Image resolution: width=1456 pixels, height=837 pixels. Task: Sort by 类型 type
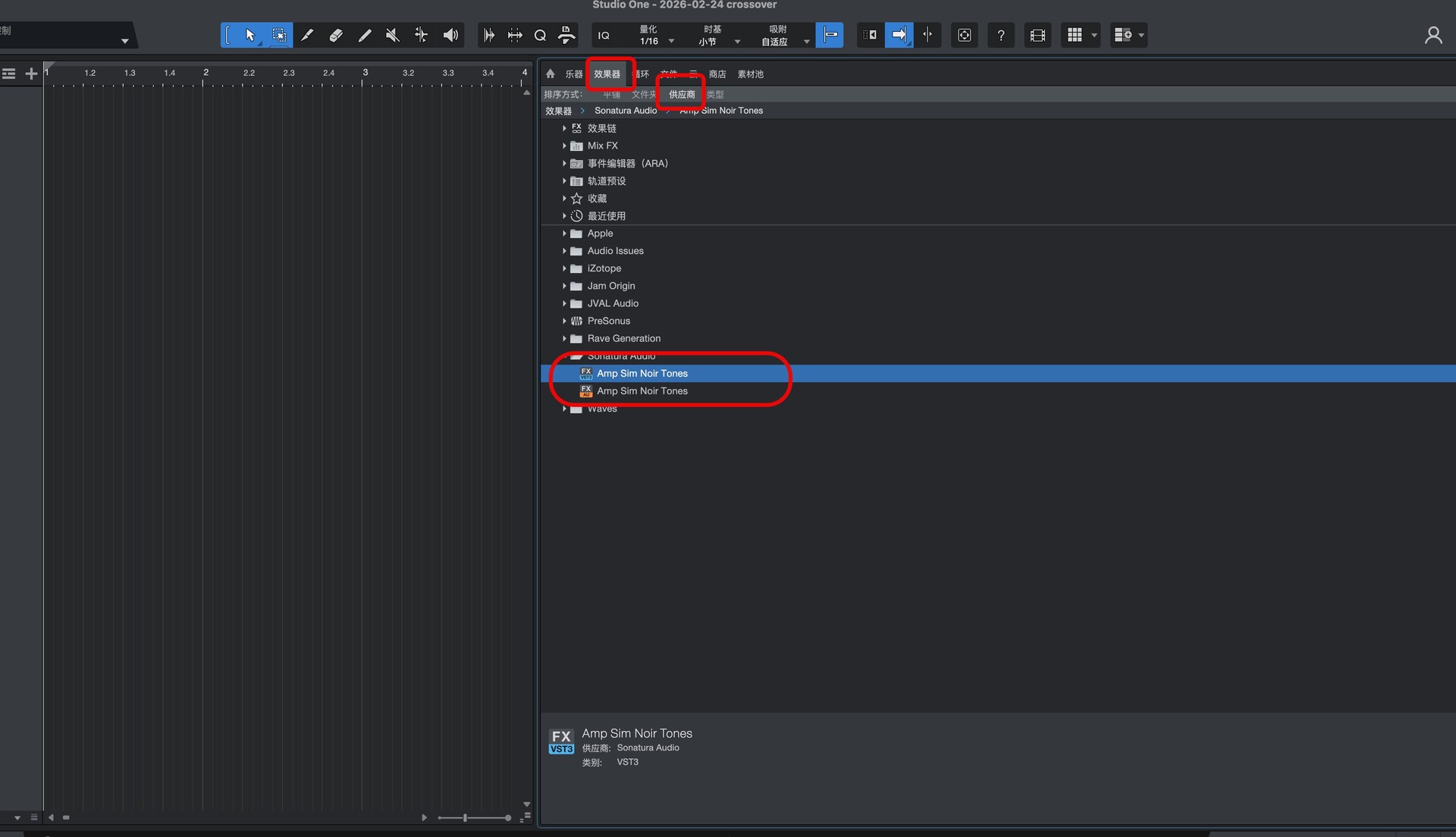[x=715, y=94]
